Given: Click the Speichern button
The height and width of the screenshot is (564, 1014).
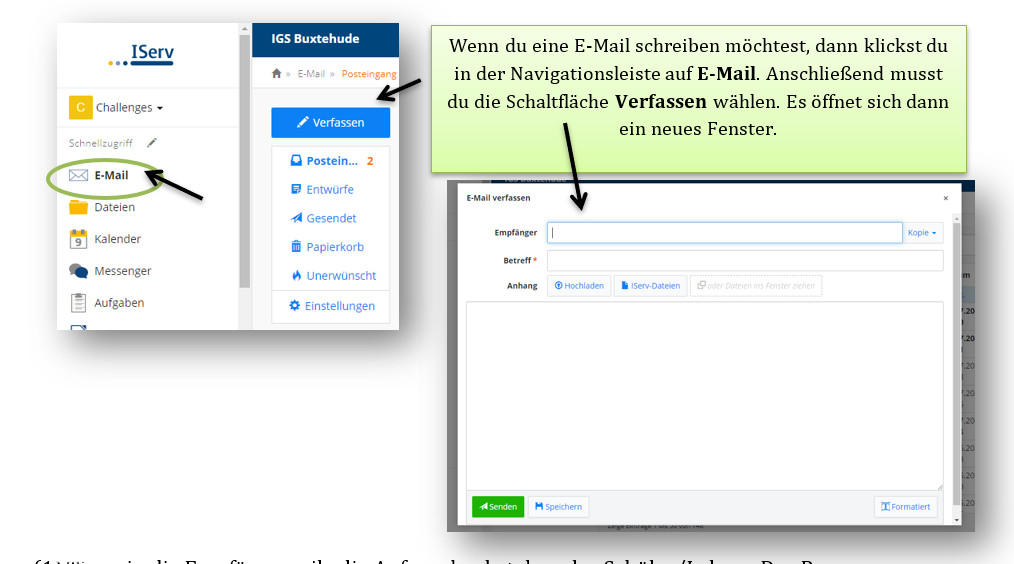Looking at the screenshot, I should coord(559,506).
